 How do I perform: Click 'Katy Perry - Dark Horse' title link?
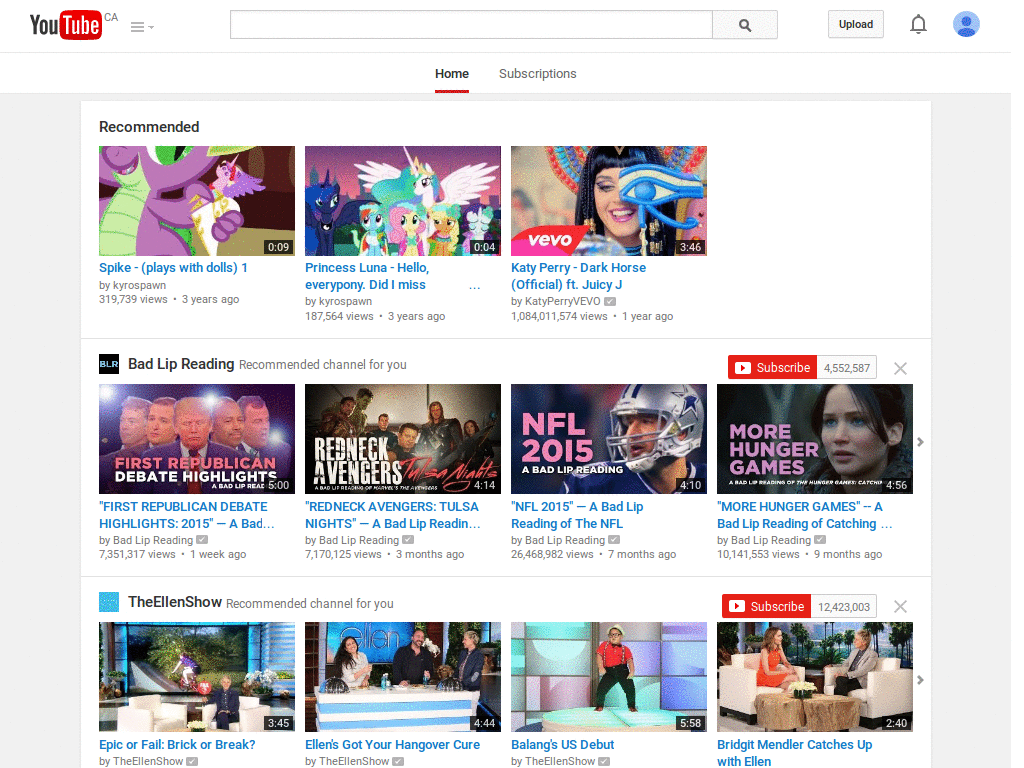click(578, 276)
